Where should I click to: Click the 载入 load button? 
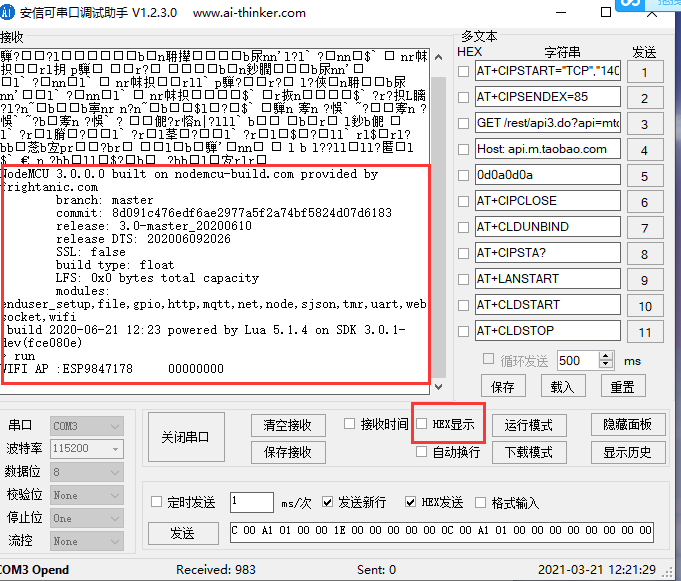tap(563, 386)
